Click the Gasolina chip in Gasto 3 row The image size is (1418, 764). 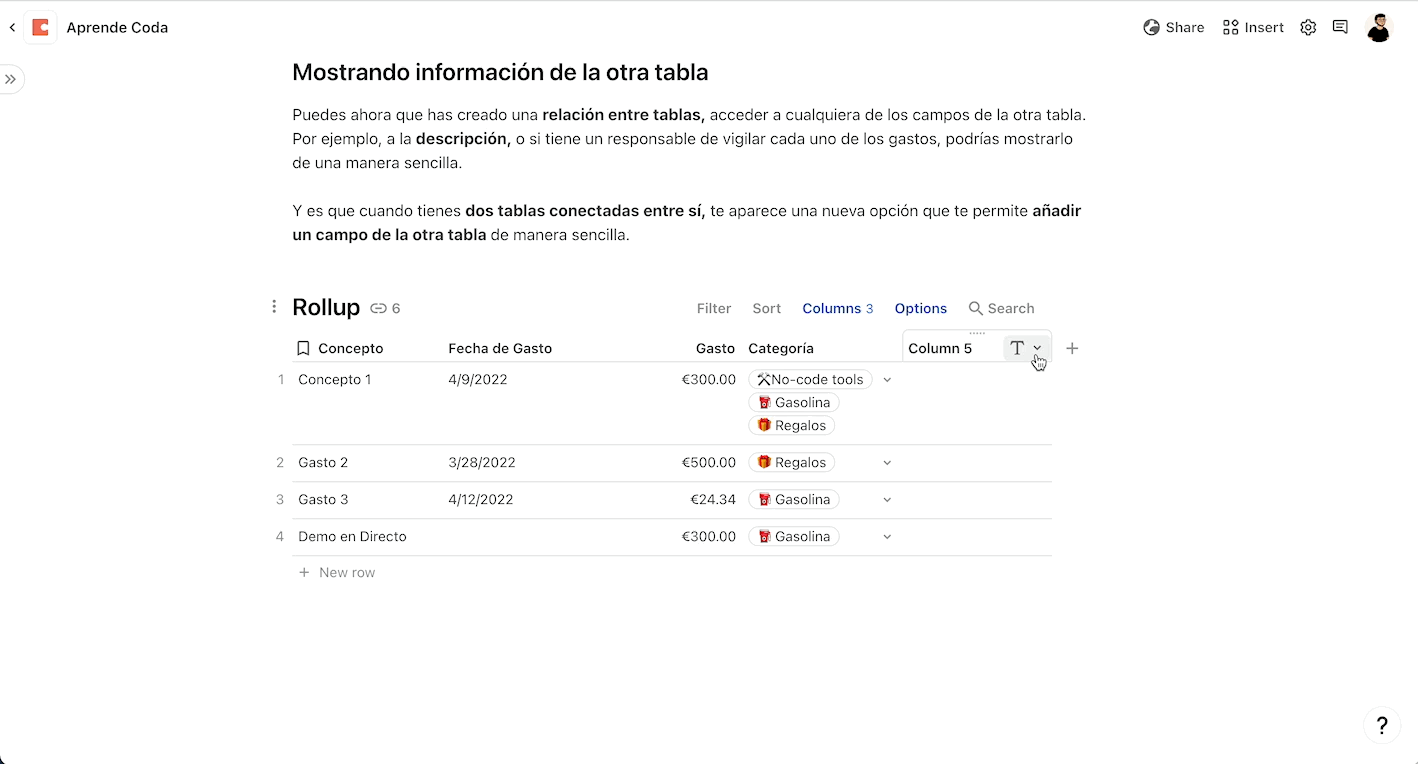[x=794, y=499]
